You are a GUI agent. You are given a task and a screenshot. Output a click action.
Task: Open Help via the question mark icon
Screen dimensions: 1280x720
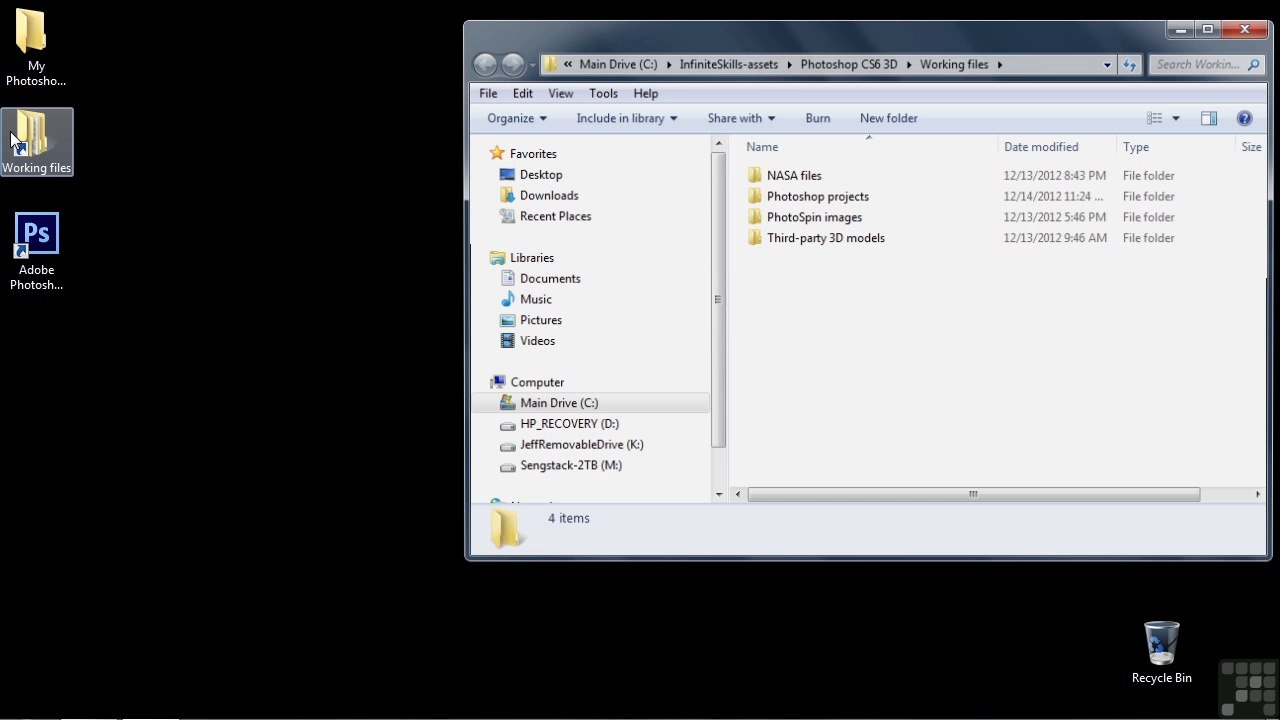pos(1244,118)
